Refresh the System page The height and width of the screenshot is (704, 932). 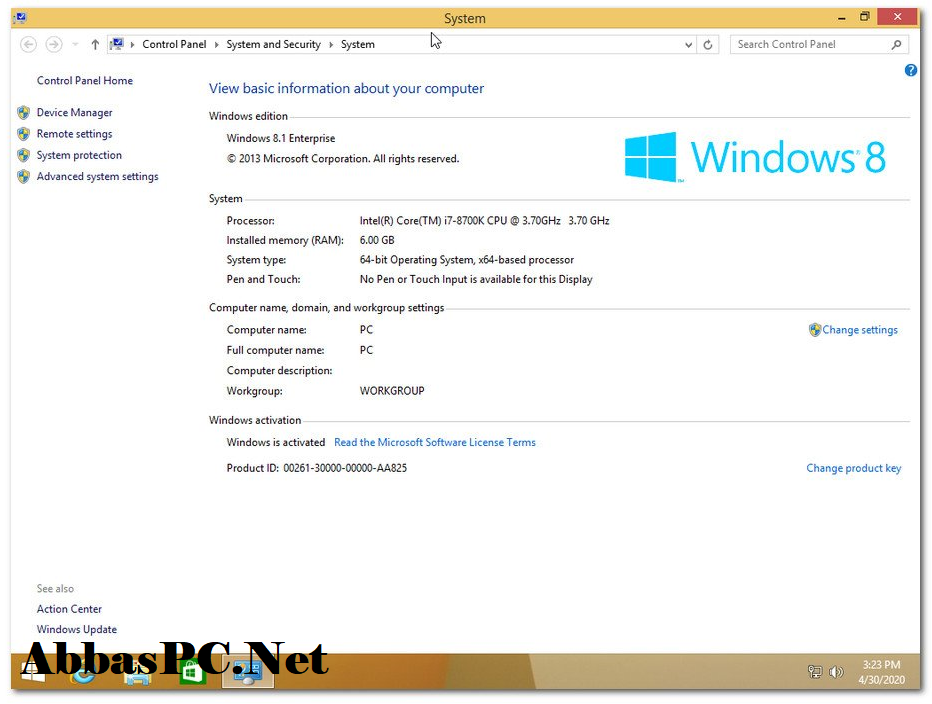coord(708,45)
